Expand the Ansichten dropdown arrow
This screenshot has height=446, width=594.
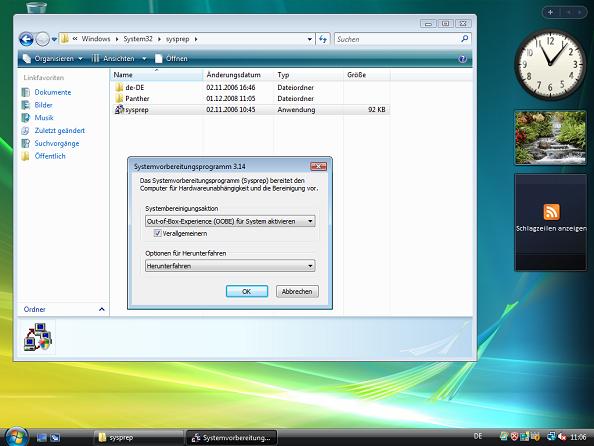[x=144, y=59]
